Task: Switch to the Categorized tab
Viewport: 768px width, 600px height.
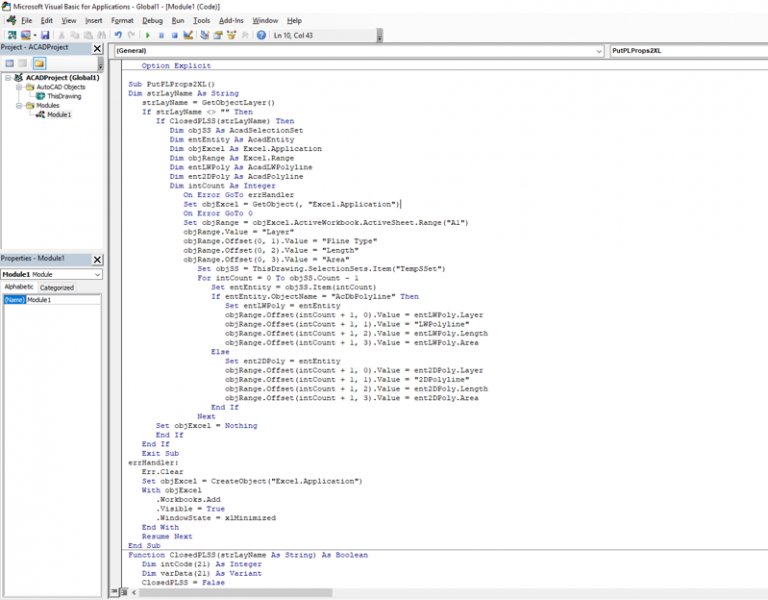Action: [56, 287]
